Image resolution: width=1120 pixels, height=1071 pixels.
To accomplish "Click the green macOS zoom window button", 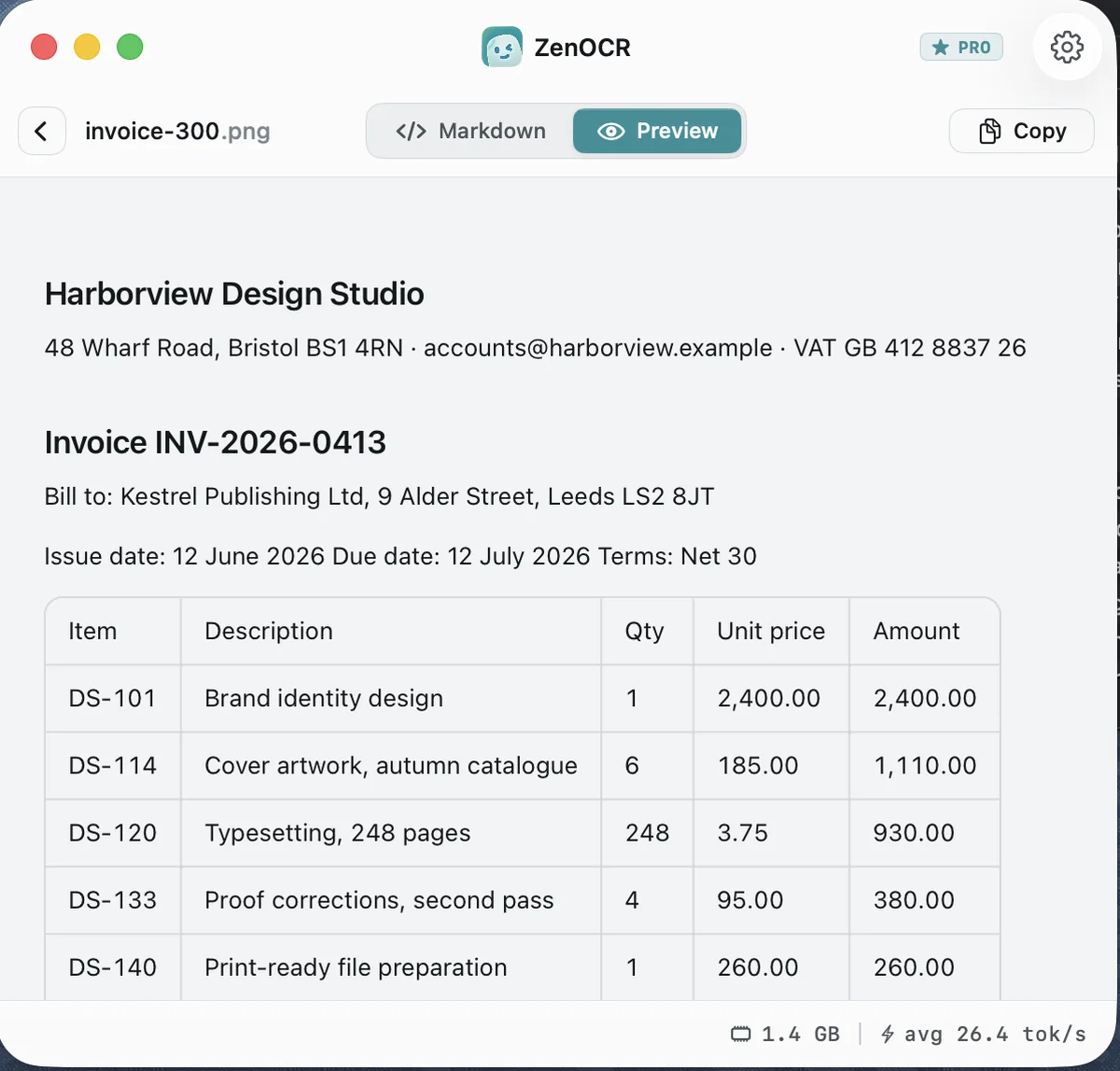I will pos(130,47).
